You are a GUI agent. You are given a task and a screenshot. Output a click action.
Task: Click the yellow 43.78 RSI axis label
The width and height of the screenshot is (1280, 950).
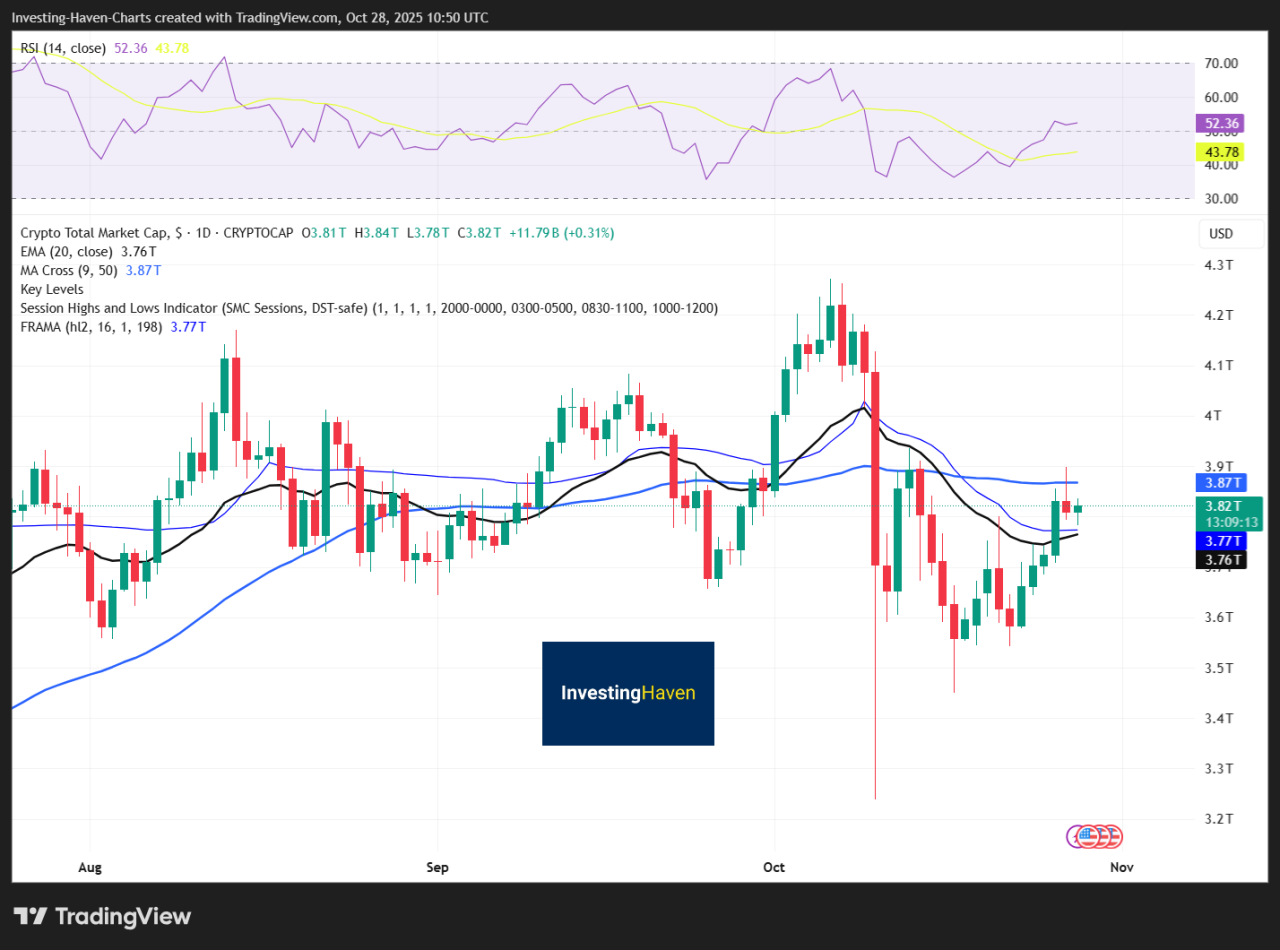1222,152
